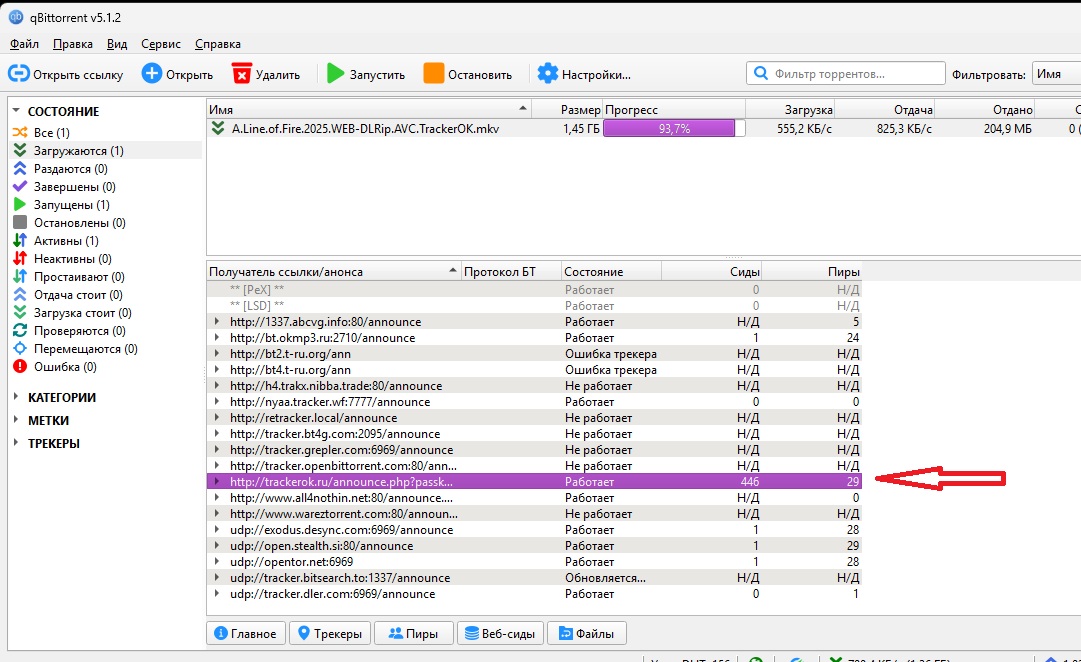This screenshot has height=662, width=1081.
Task: Switch to the Пиры tab
Action: [413, 633]
